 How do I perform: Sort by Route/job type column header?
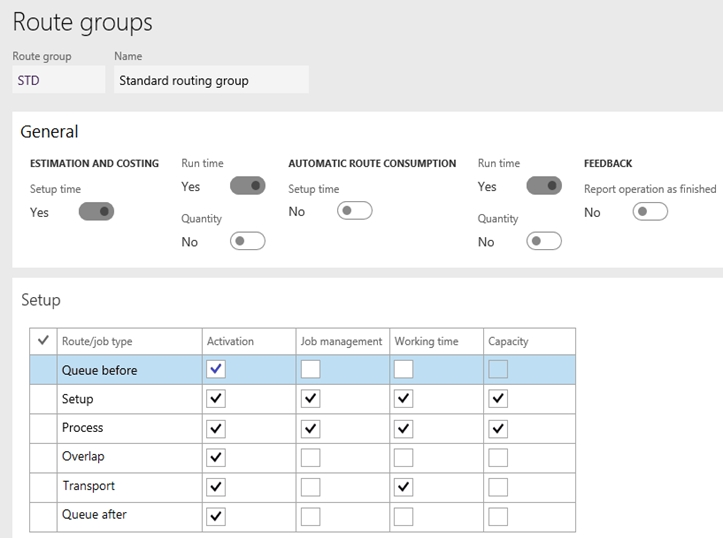point(97,341)
